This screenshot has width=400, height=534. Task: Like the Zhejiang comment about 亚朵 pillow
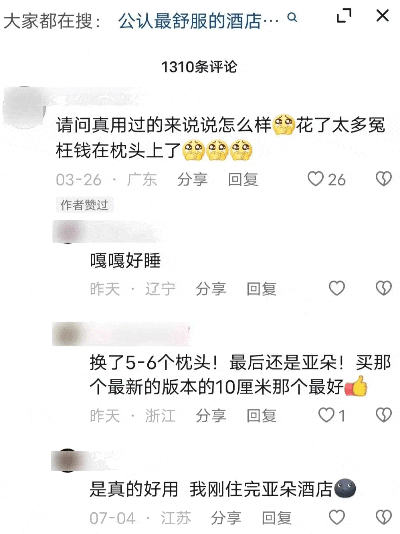click(326, 415)
